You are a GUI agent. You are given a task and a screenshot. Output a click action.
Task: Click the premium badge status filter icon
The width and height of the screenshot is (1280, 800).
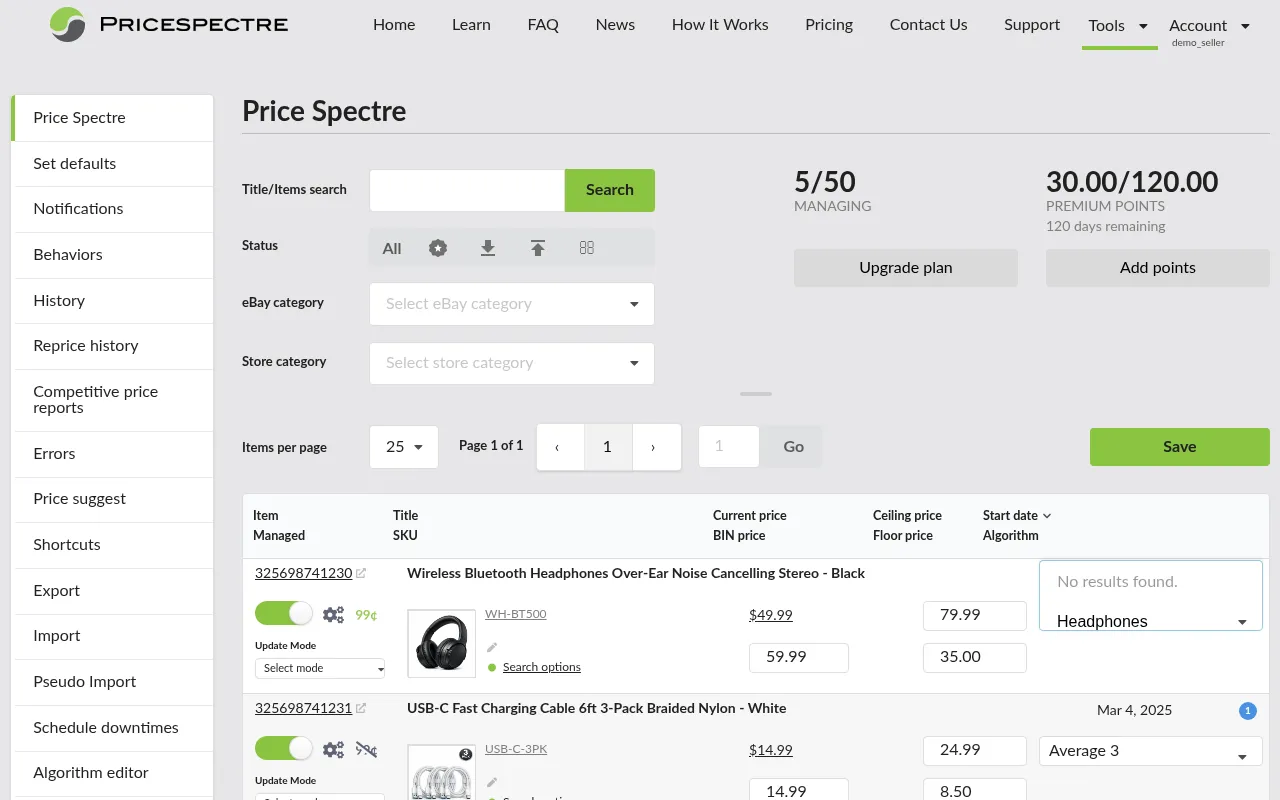pyautogui.click(x=438, y=248)
